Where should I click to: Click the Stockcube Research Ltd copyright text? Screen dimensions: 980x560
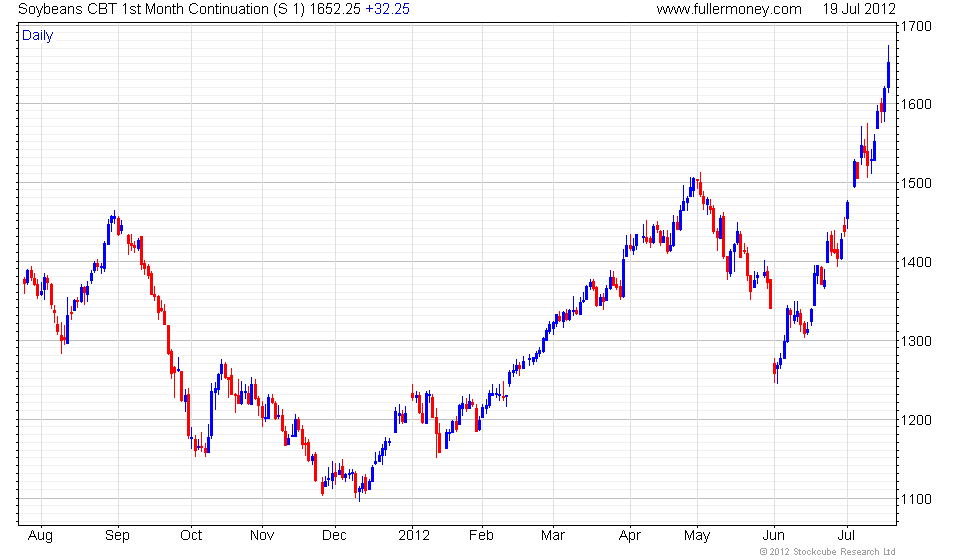(x=828, y=552)
